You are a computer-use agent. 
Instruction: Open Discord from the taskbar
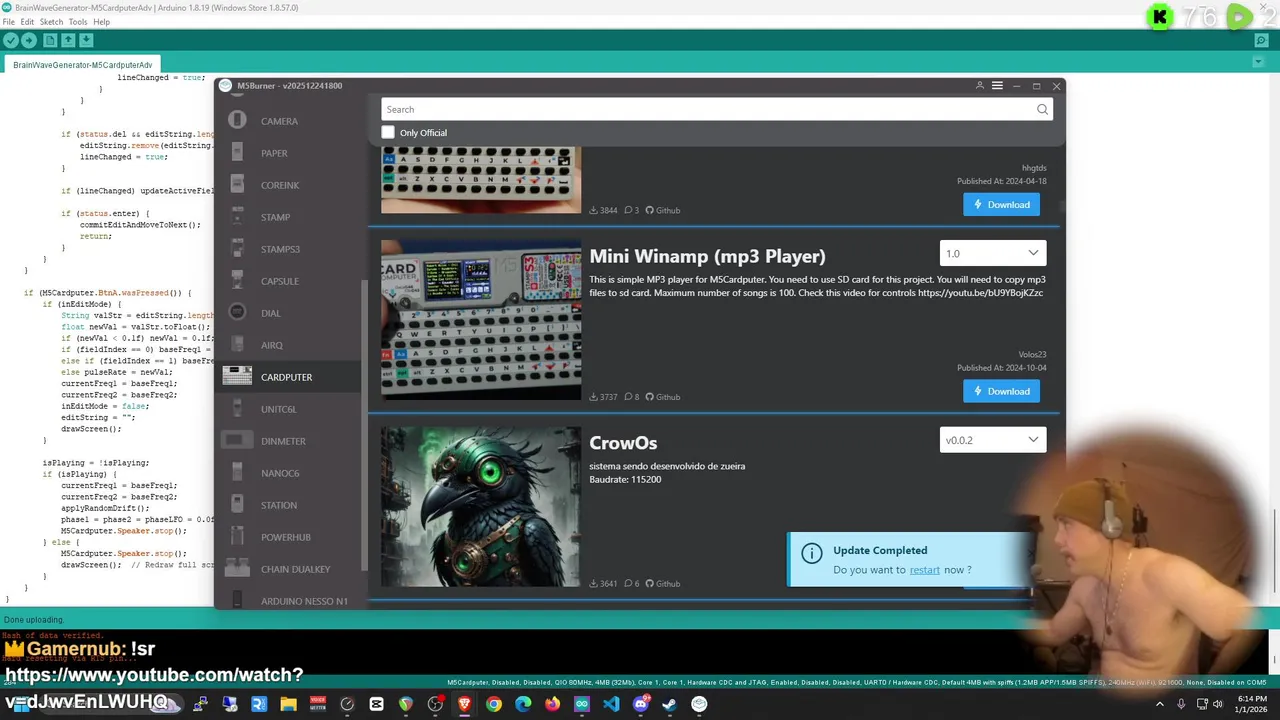tap(641, 704)
